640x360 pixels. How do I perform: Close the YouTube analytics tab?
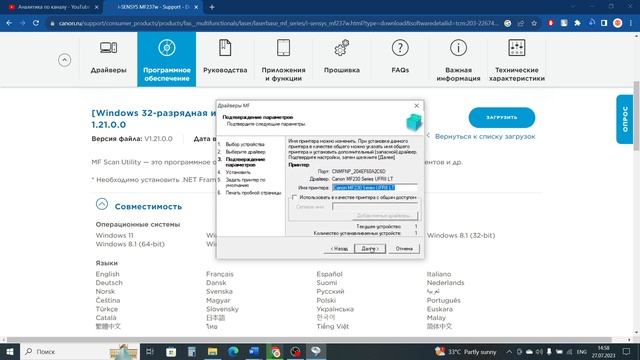(97, 7)
